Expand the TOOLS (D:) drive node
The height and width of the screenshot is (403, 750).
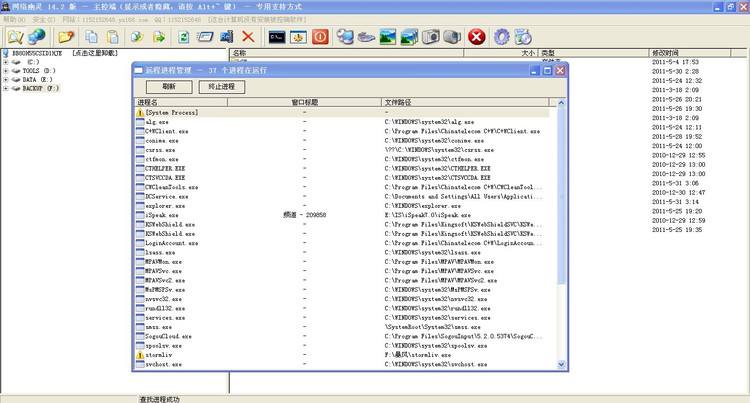tap(6, 71)
